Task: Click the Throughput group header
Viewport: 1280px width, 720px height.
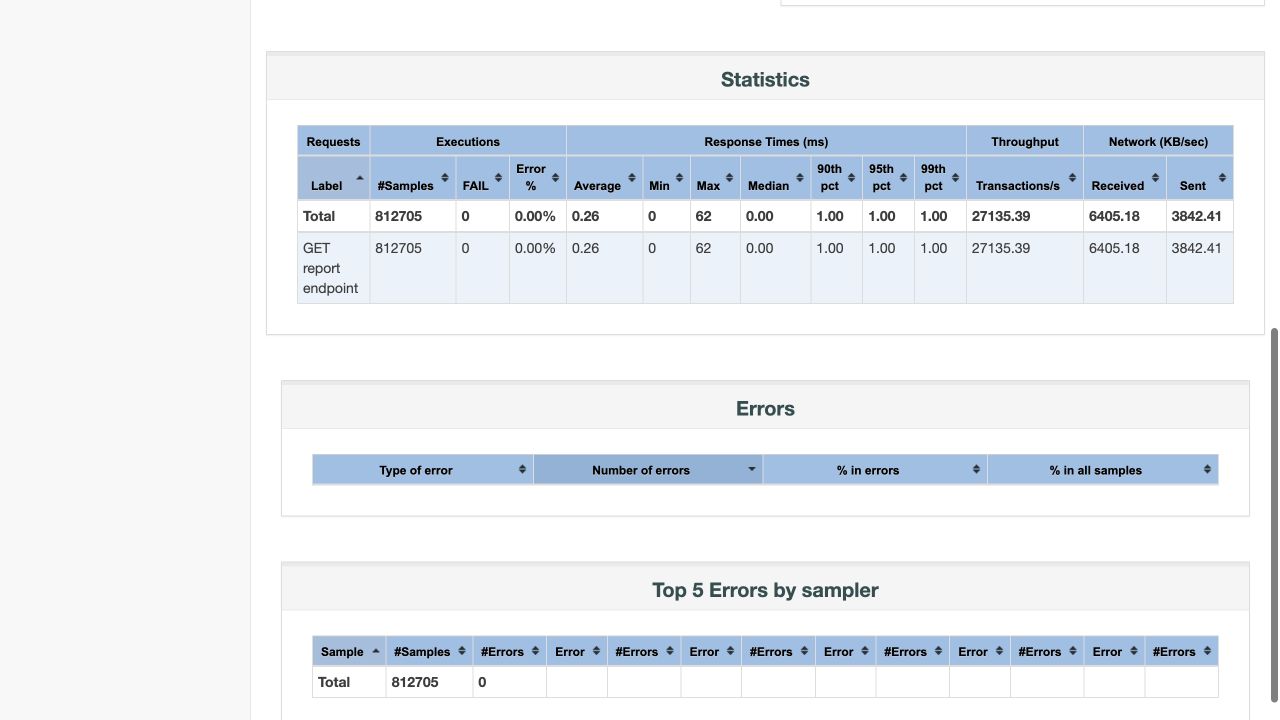Action: [x=1025, y=141]
